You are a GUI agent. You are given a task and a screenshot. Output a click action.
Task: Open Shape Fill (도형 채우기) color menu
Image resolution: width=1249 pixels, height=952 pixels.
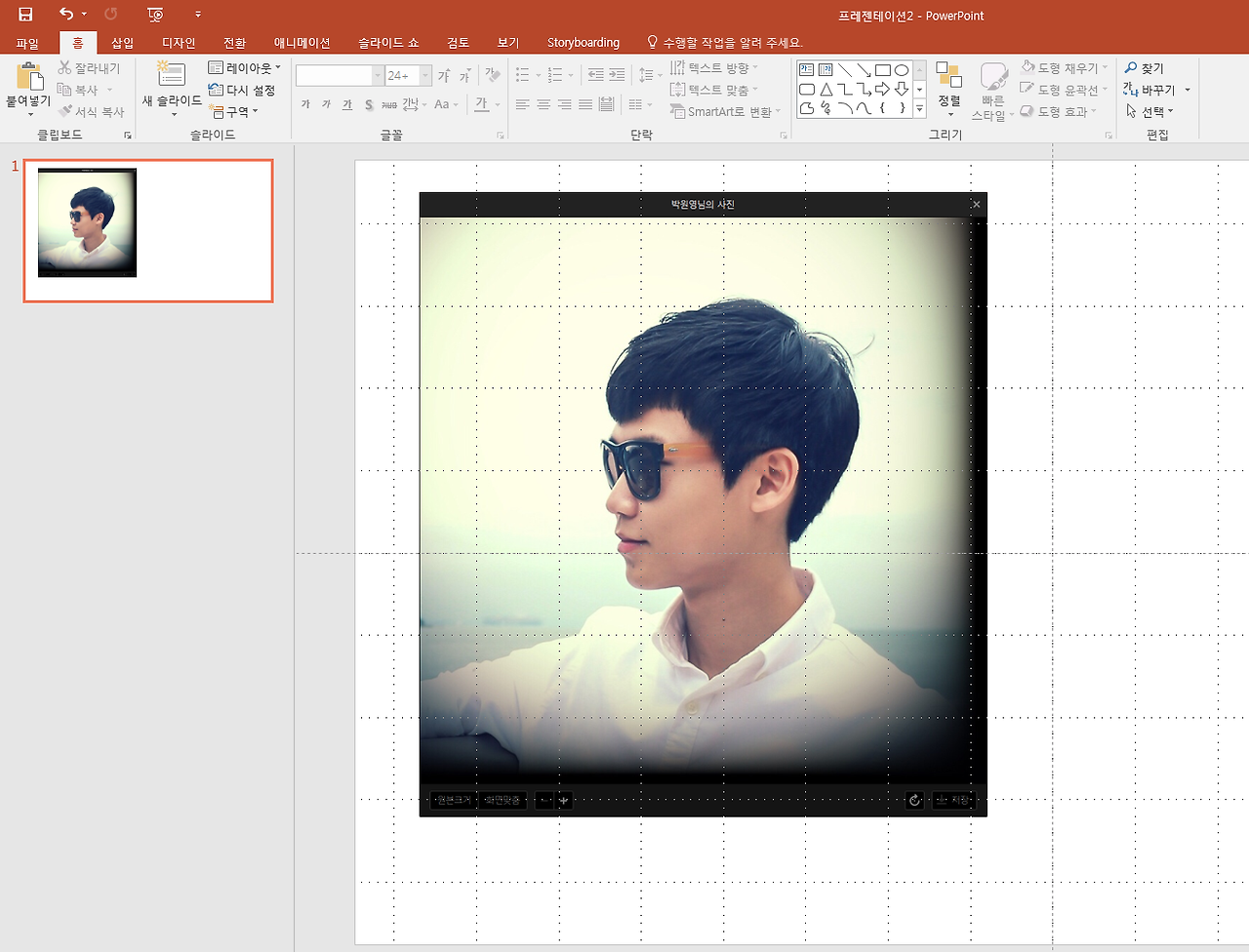pyautogui.click(x=1064, y=68)
